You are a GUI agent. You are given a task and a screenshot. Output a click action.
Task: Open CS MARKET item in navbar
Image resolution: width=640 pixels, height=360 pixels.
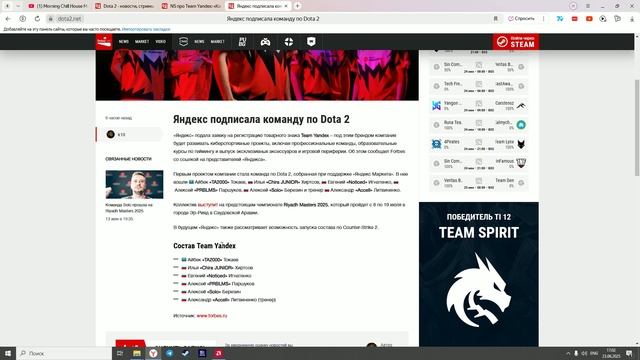tap(218, 42)
